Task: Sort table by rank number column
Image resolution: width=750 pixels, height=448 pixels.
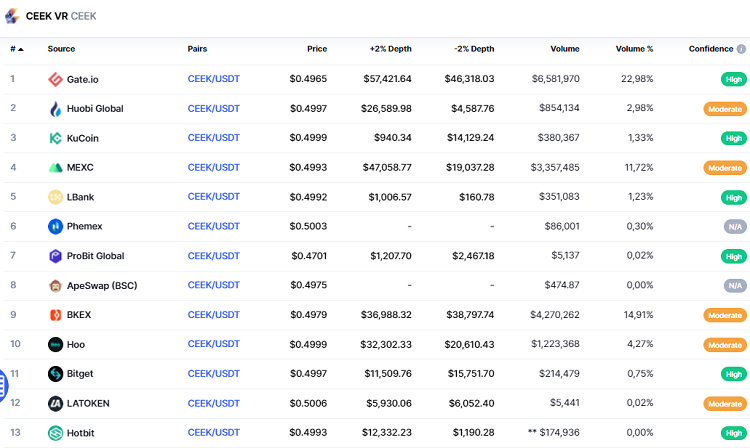Action: tap(16, 49)
